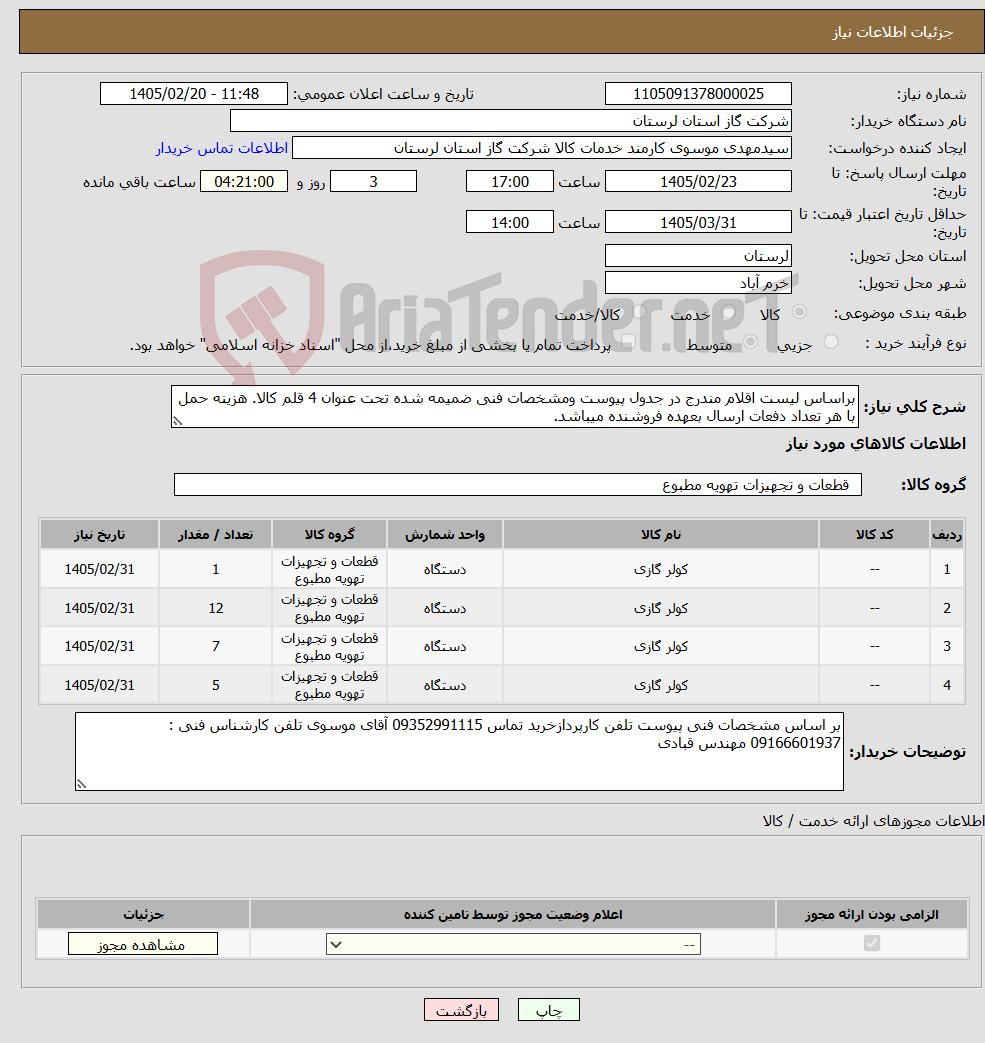
Task: Click the price validity date 1405/03/31
Action: coord(698,222)
